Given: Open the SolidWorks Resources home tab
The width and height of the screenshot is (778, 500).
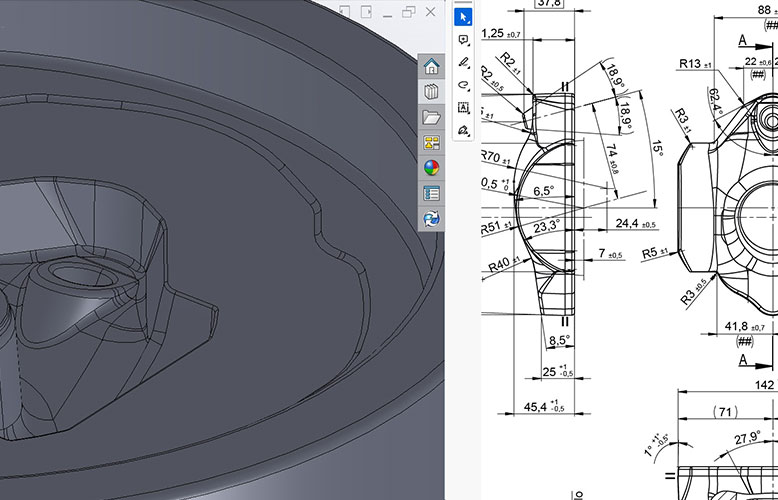Looking at the screenshot, I should (x=431, y=67).
